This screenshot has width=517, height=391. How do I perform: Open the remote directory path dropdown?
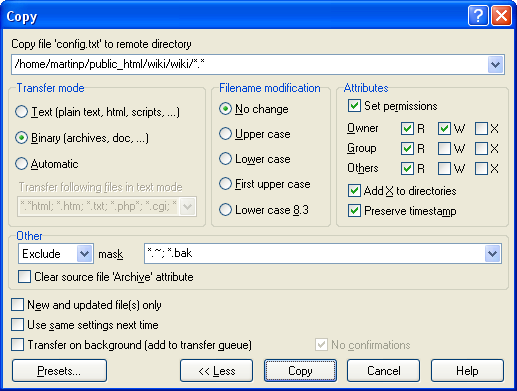click(x=495, y=64)
